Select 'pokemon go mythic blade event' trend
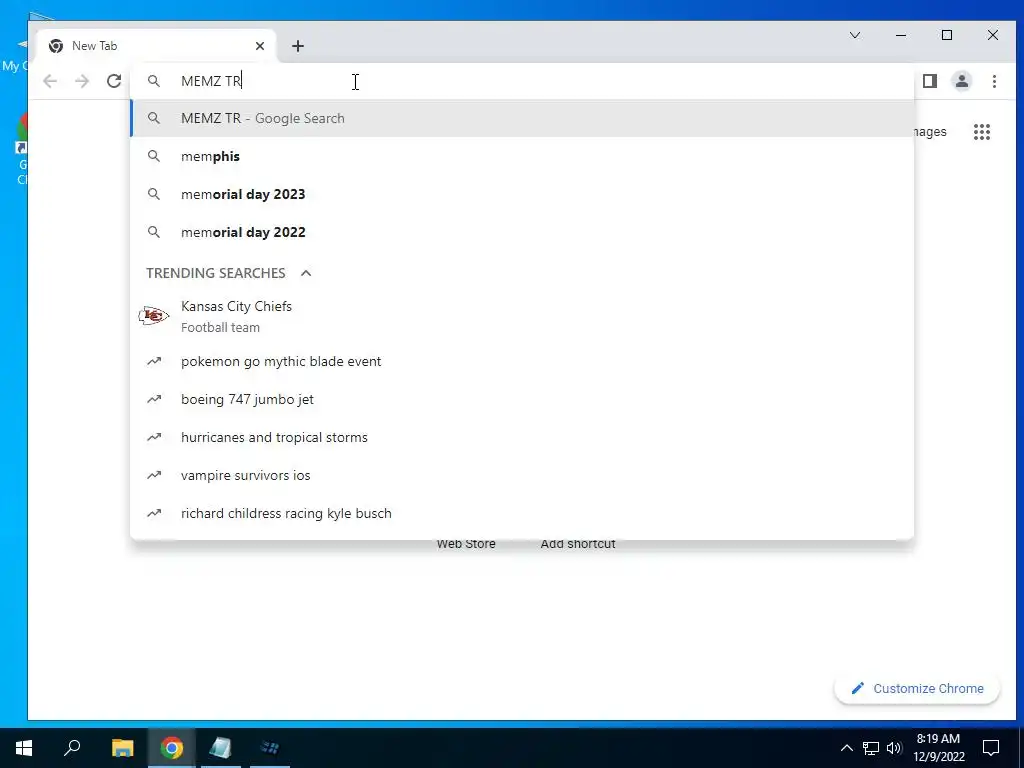 (522, 361)
